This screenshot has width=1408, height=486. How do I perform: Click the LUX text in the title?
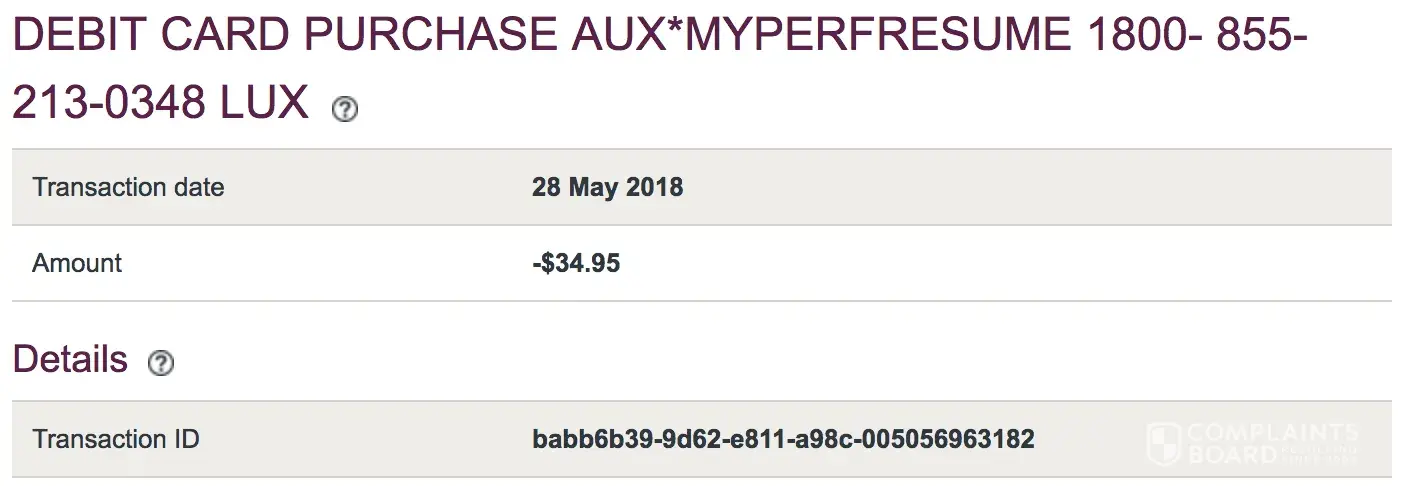point(264,102)
